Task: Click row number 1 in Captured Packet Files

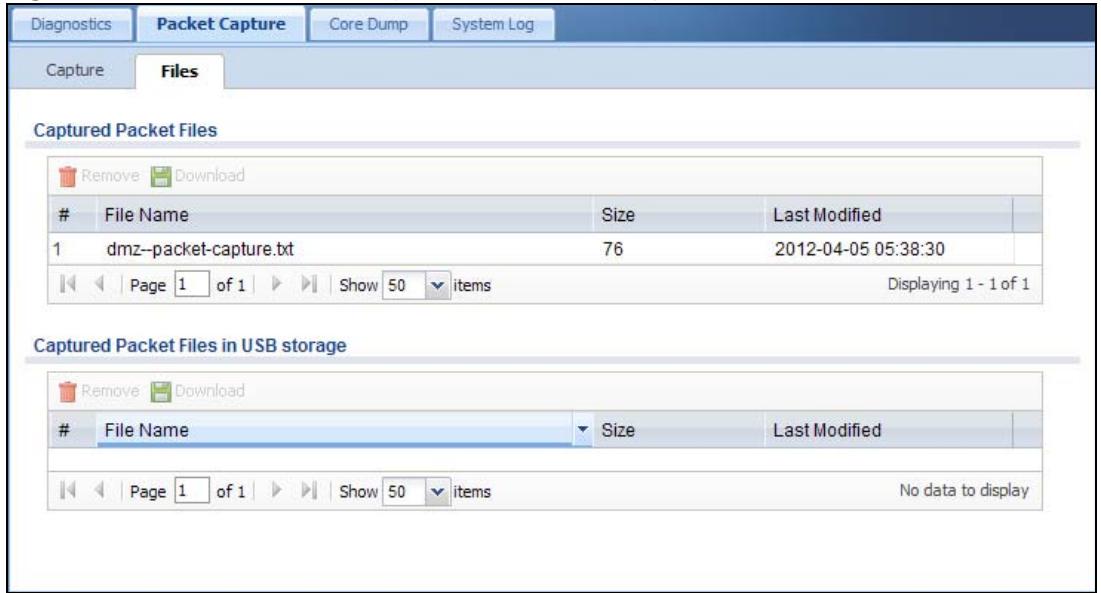Action: point(57,249)
